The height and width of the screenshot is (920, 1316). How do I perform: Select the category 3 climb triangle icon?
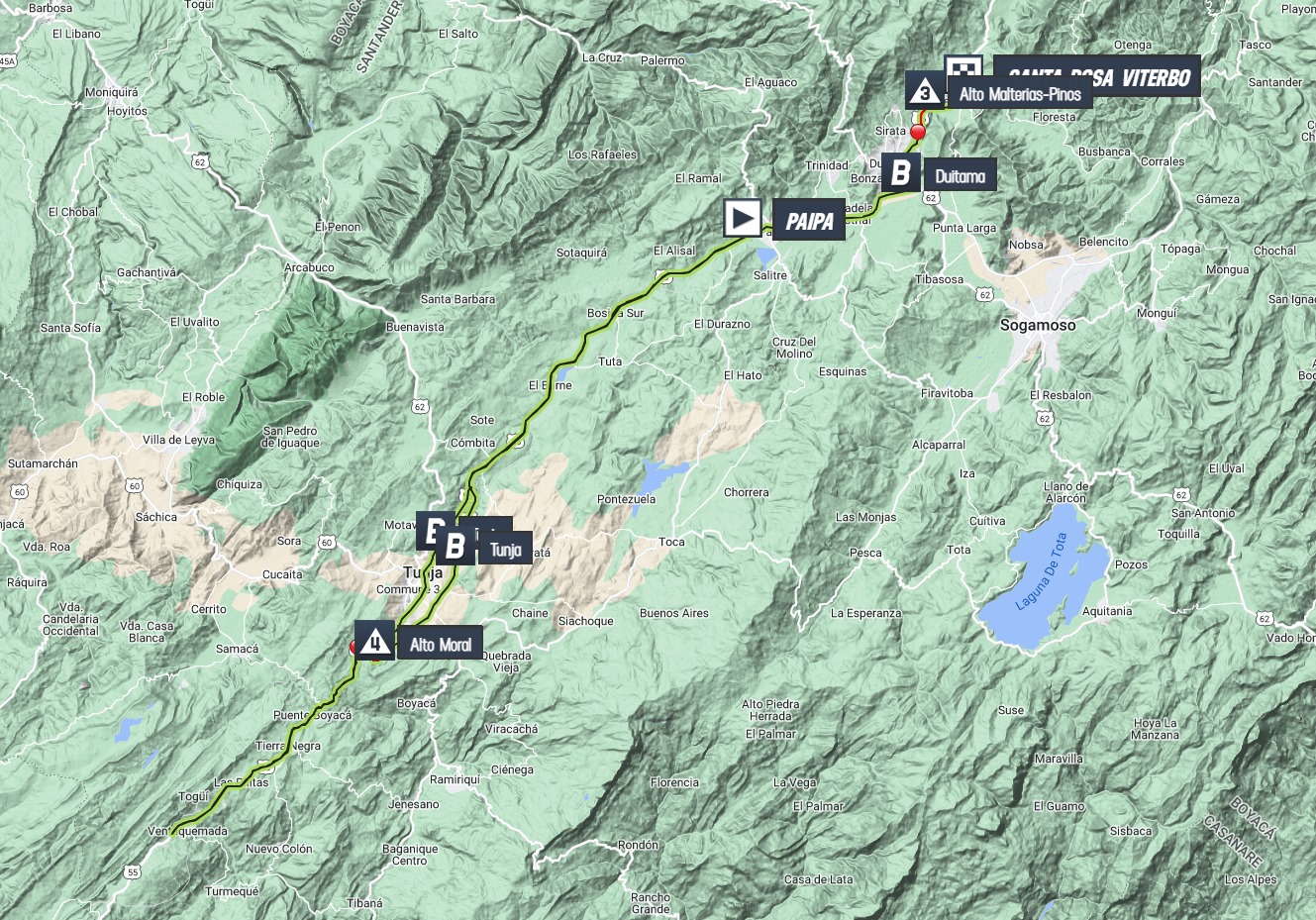click(x=925, y=92)
